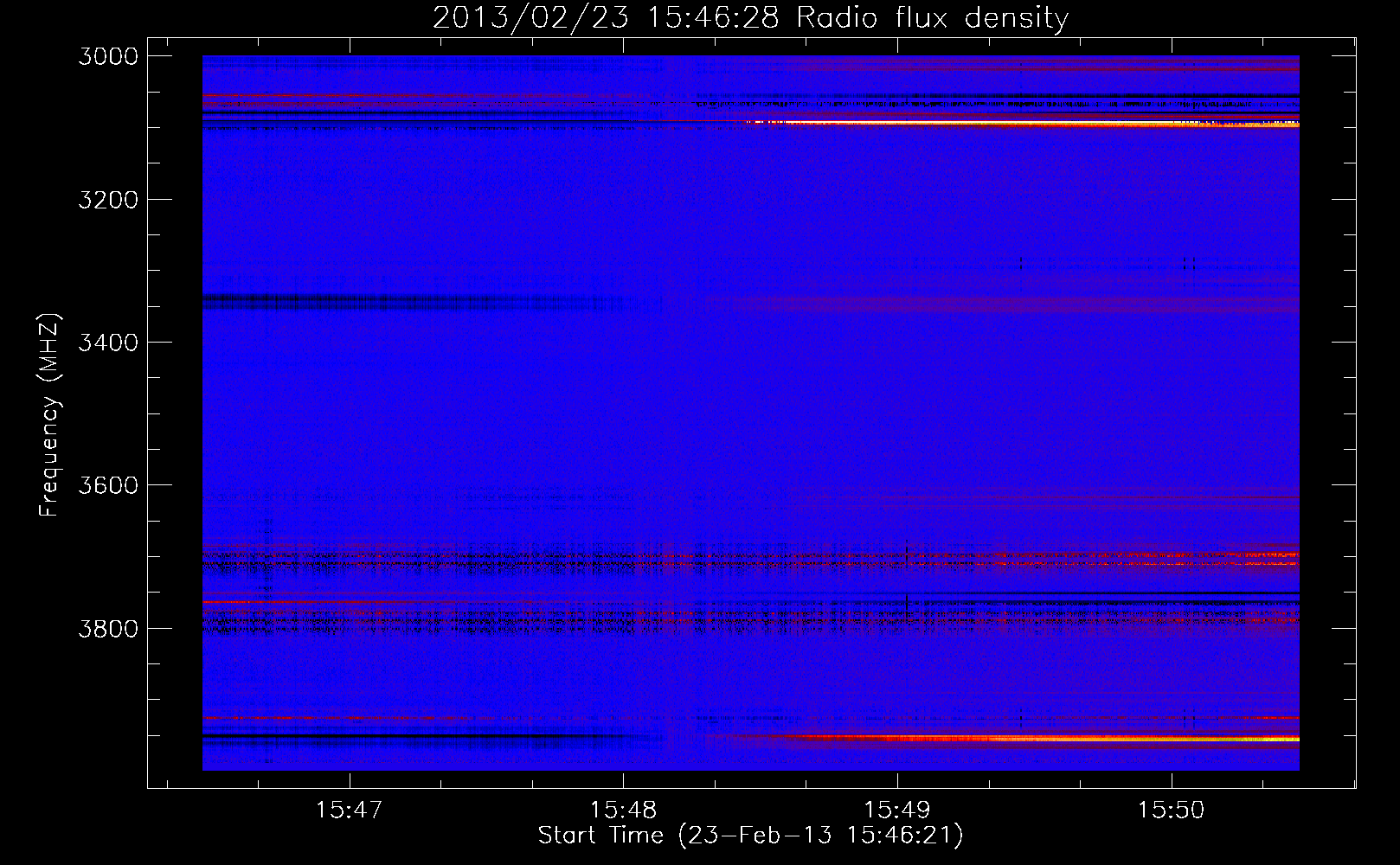This screenshot has height=865, width=1400.
Task: Click the 3200 frequency tick label
Action: point(108,200)
